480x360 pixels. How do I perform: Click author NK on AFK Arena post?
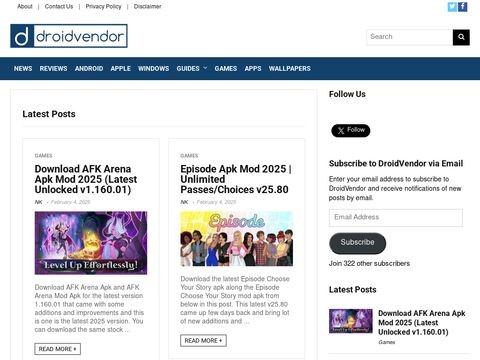pos(39,202)
